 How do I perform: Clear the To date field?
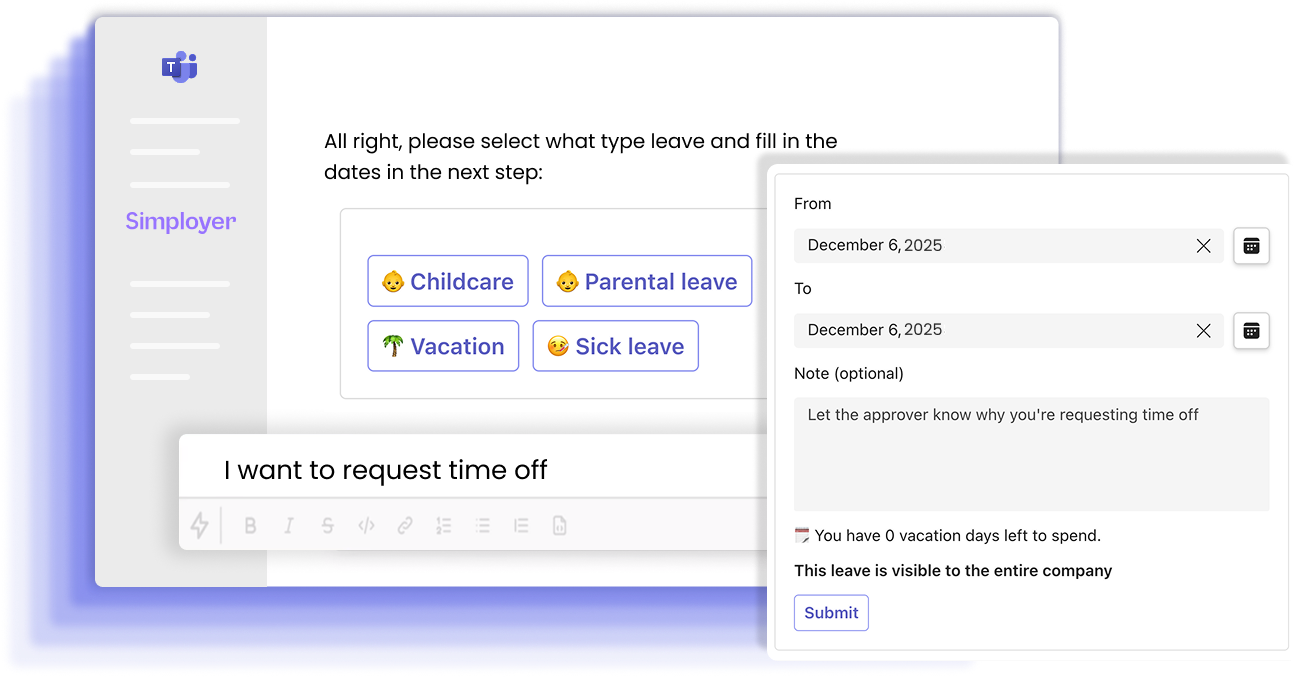tap(1203, 331)
